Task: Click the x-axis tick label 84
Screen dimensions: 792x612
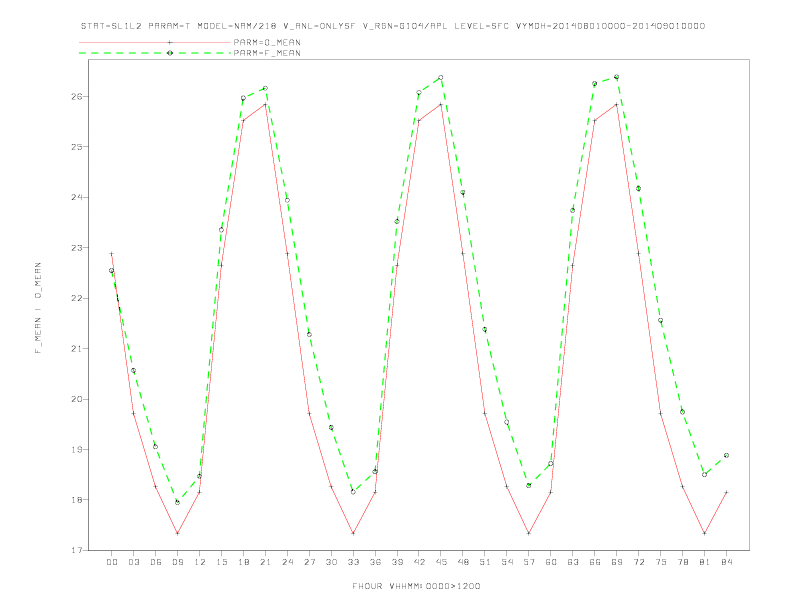Action: 726,562
